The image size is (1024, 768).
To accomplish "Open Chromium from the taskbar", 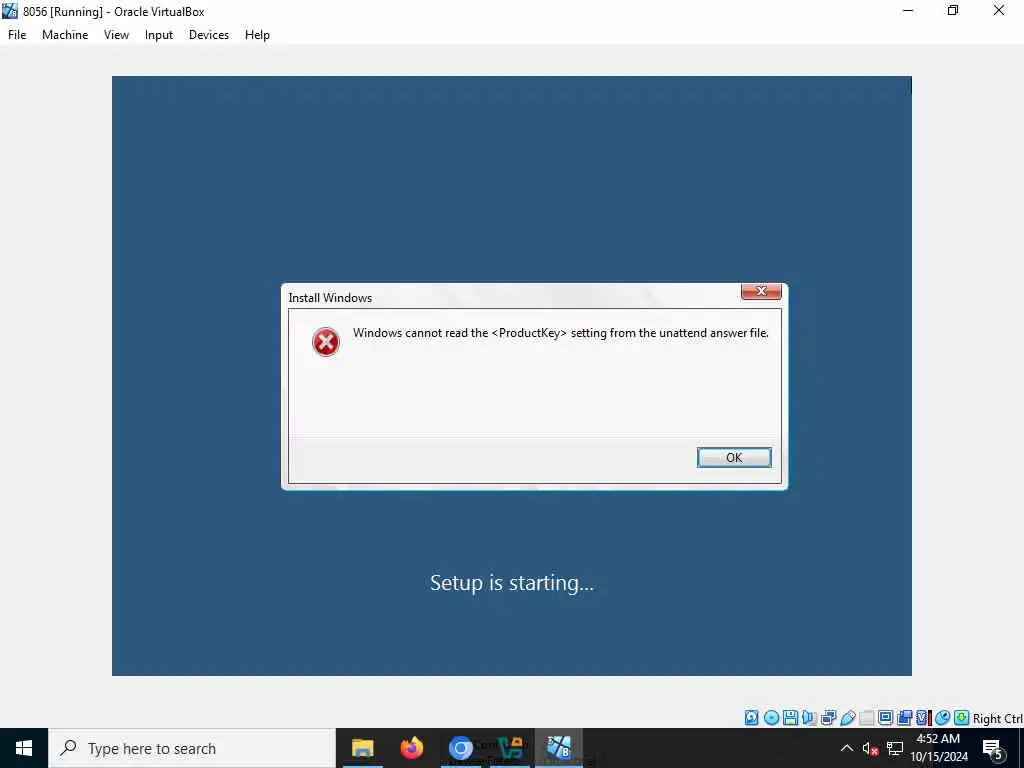I will pos(460,748).
